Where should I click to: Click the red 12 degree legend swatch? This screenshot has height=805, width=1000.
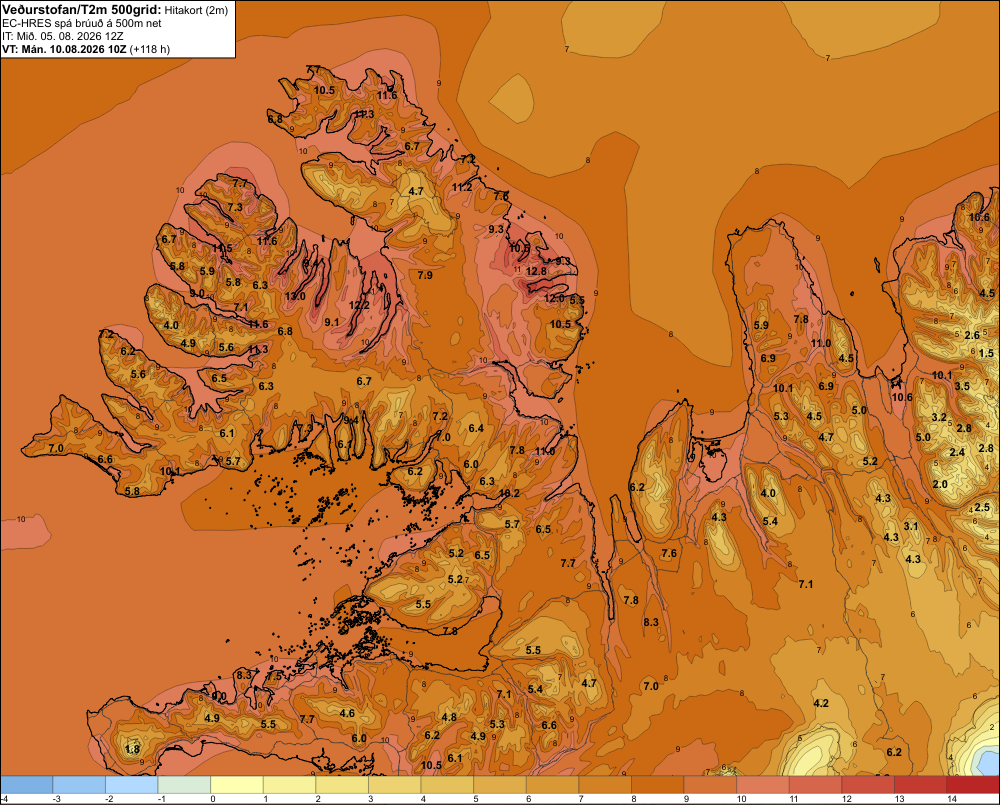coord(868,785)
